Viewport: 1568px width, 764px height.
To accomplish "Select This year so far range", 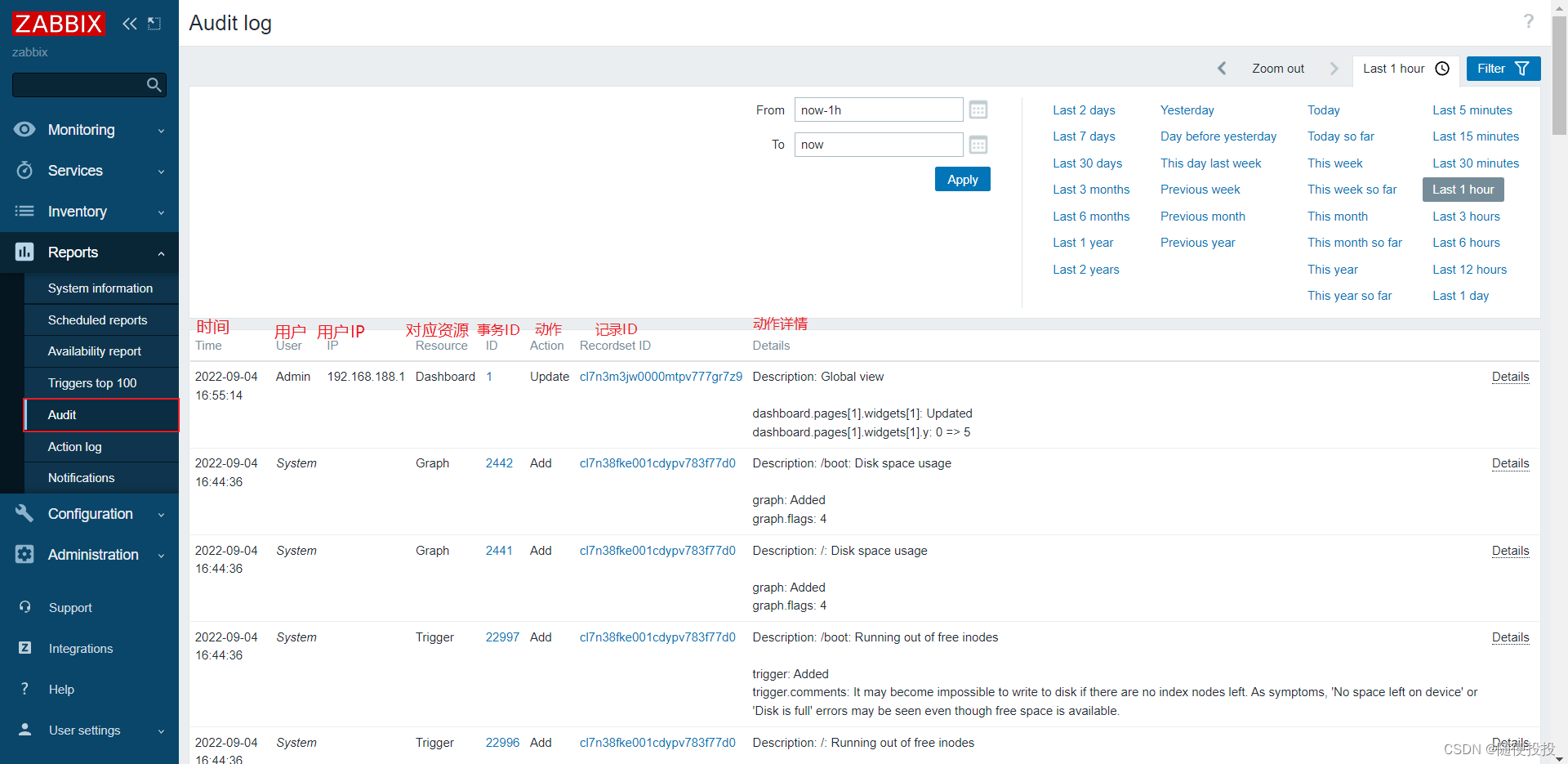I will pos(1349,296).
